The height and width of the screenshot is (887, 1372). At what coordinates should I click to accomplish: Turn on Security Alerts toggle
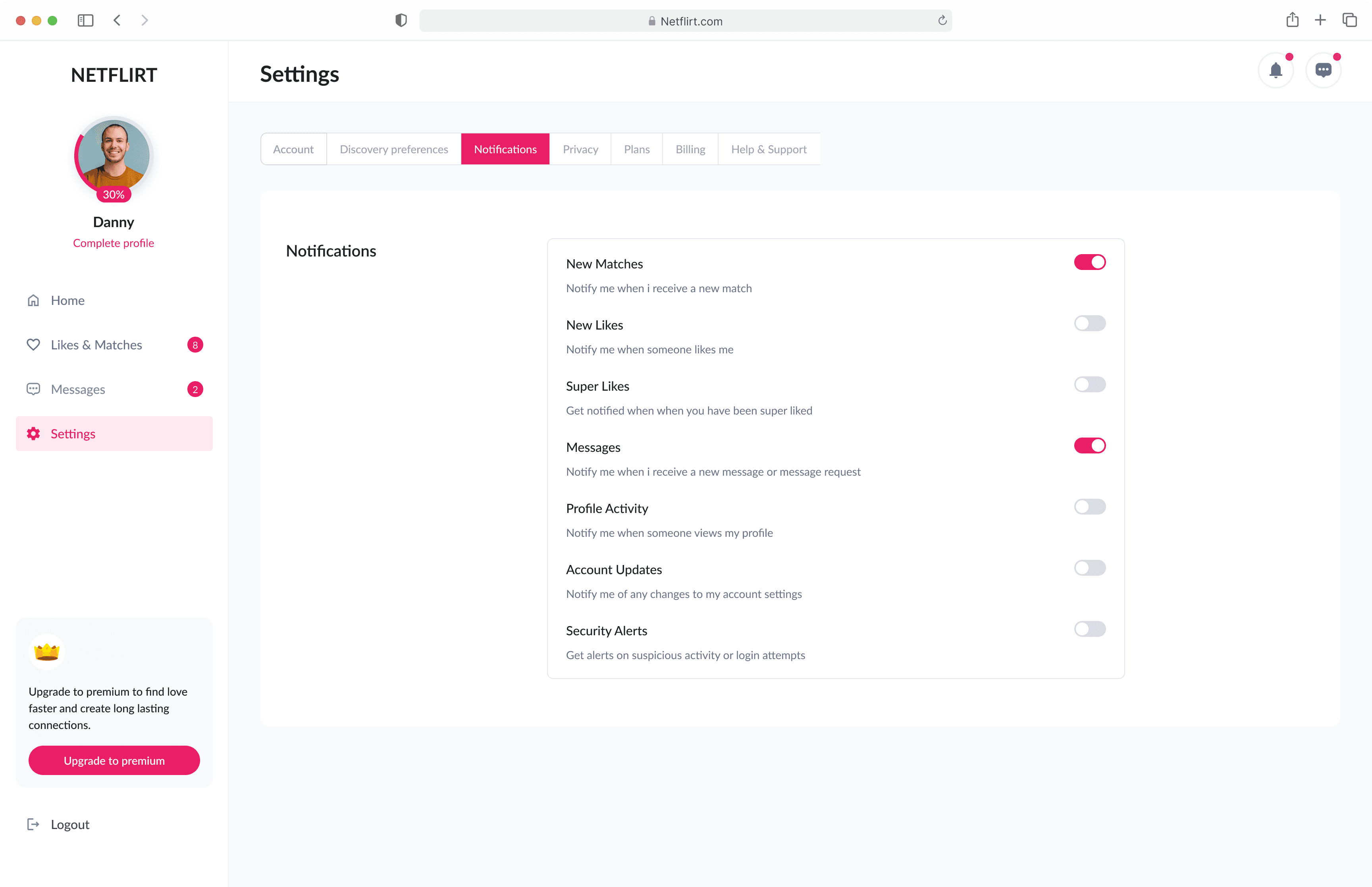point(1089,629)
